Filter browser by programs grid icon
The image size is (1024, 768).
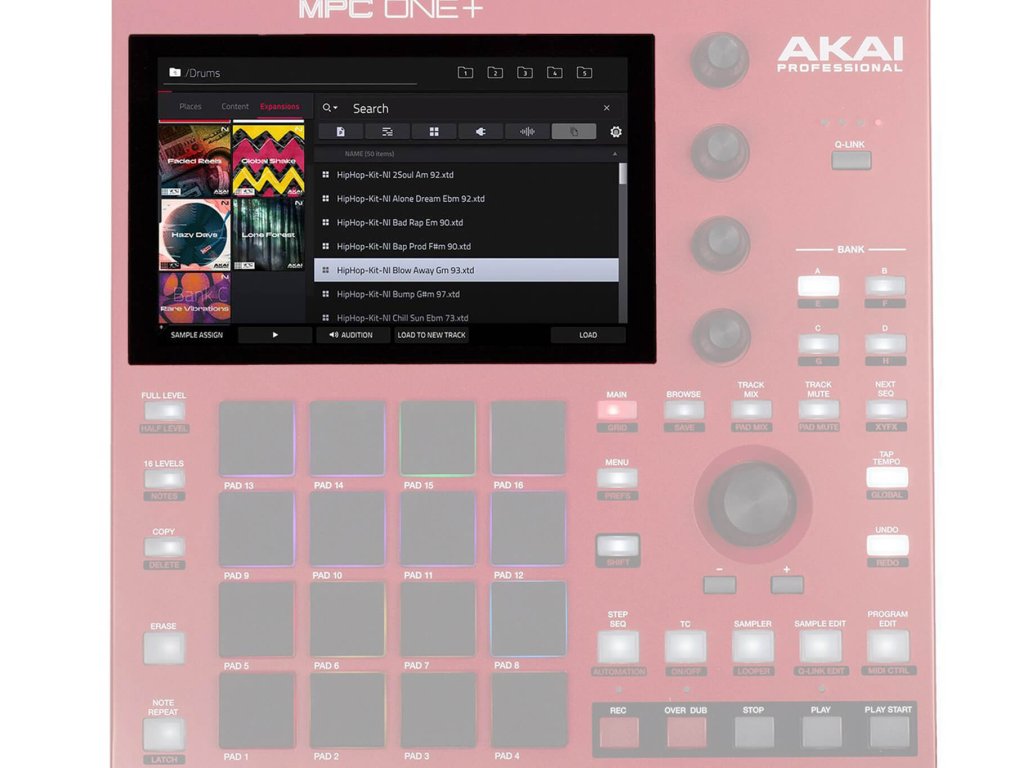click(434, 132)
